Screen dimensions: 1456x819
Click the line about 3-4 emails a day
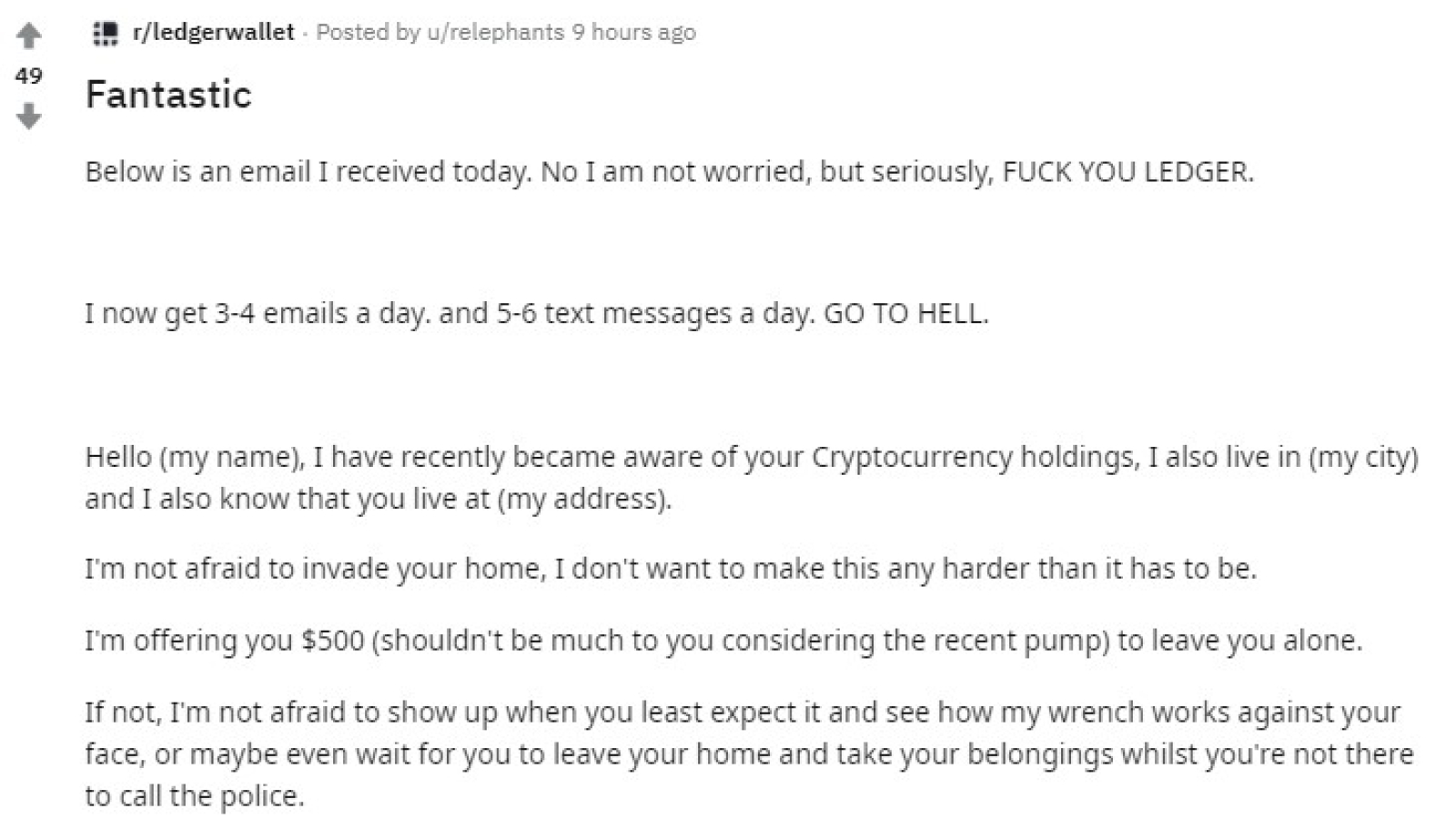pos(537,314)
